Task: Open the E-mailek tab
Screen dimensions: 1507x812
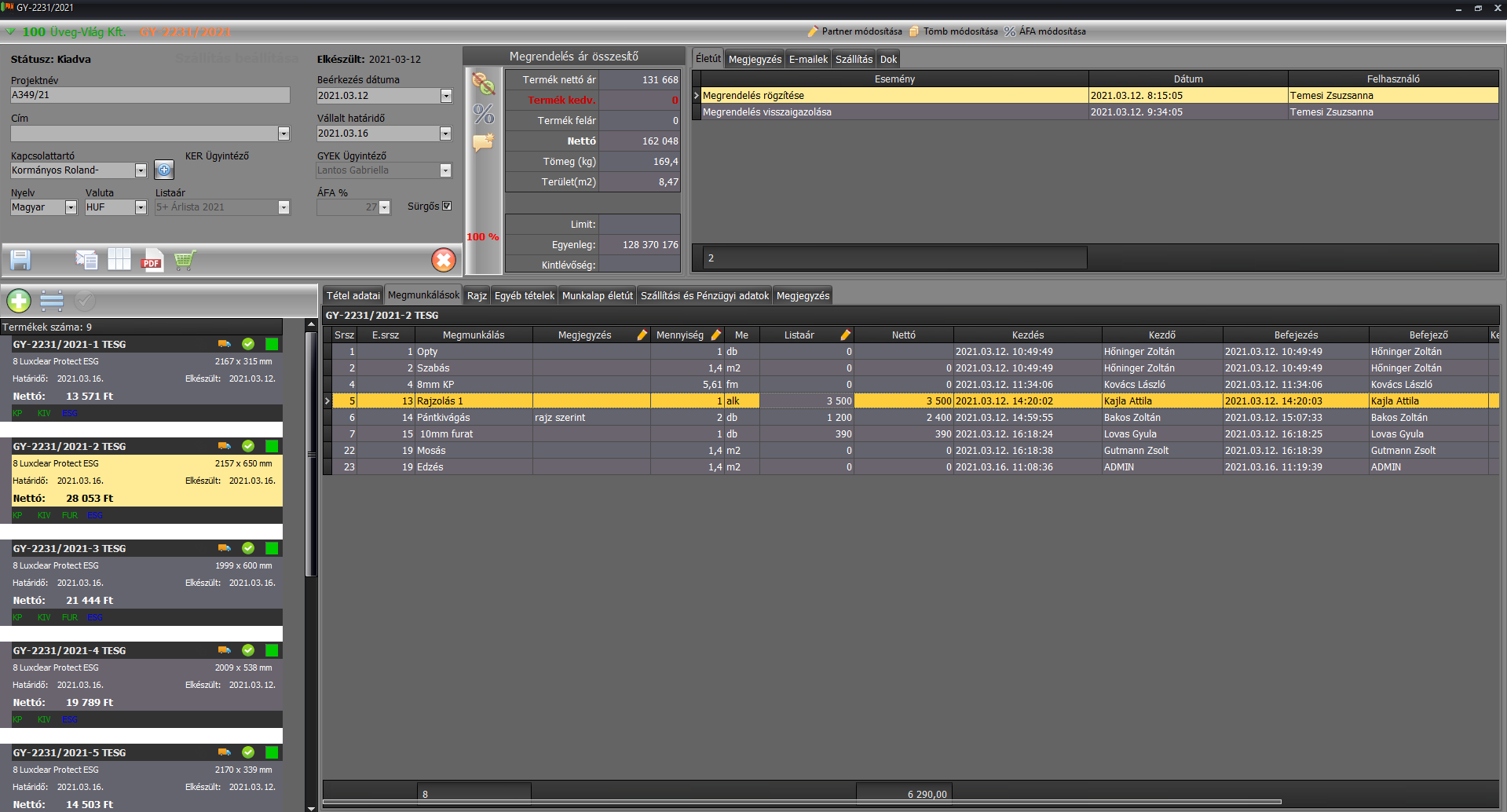Action: tap(808, 60)
